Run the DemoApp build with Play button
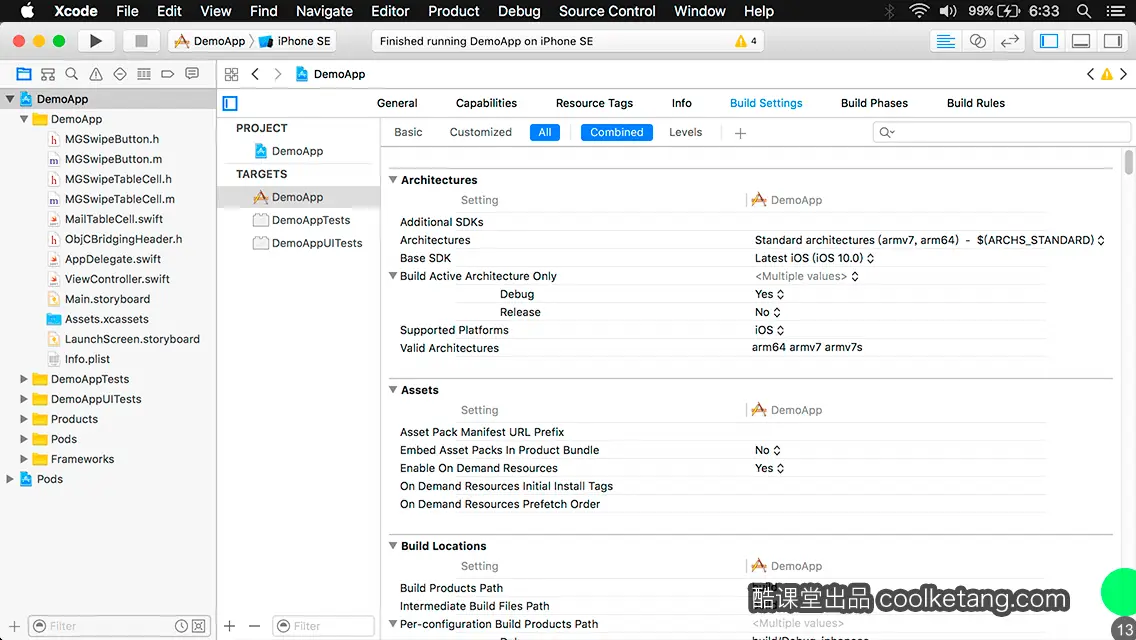Image resolution: width=1136 pixels, height=640 pixels. (95, 41)
